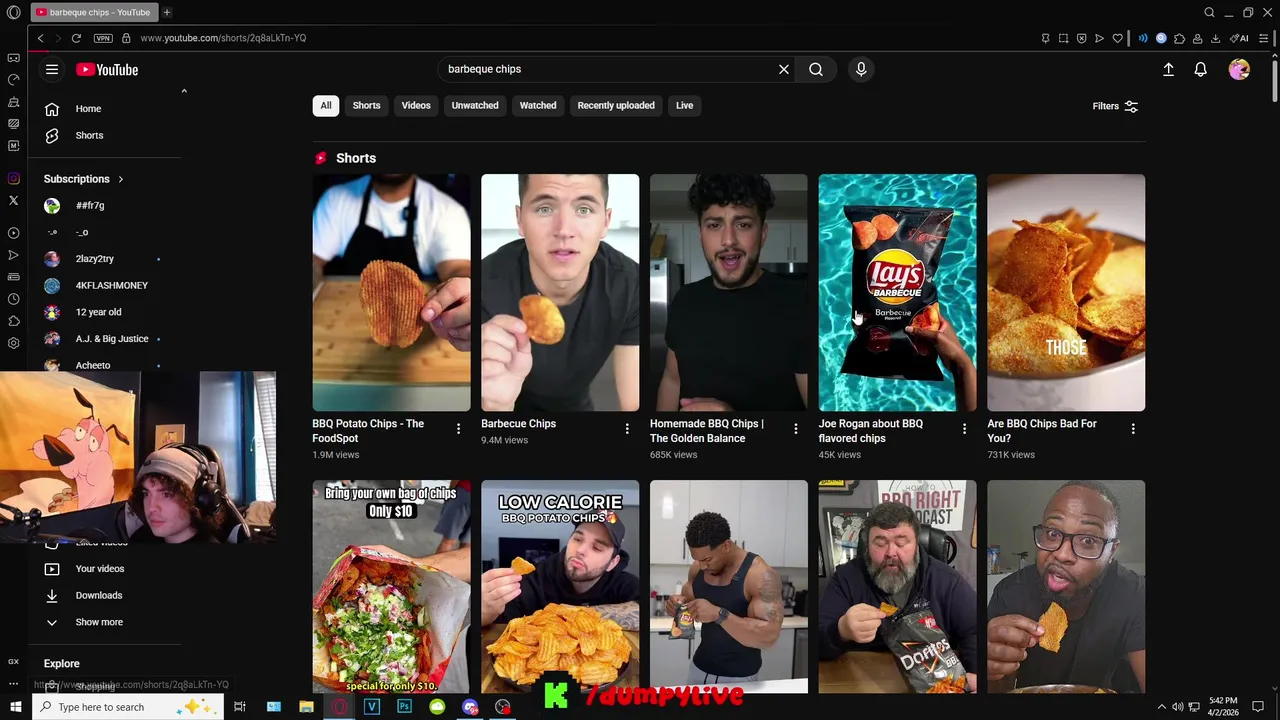Select the Shorts filter chip

tap(366, 105)
